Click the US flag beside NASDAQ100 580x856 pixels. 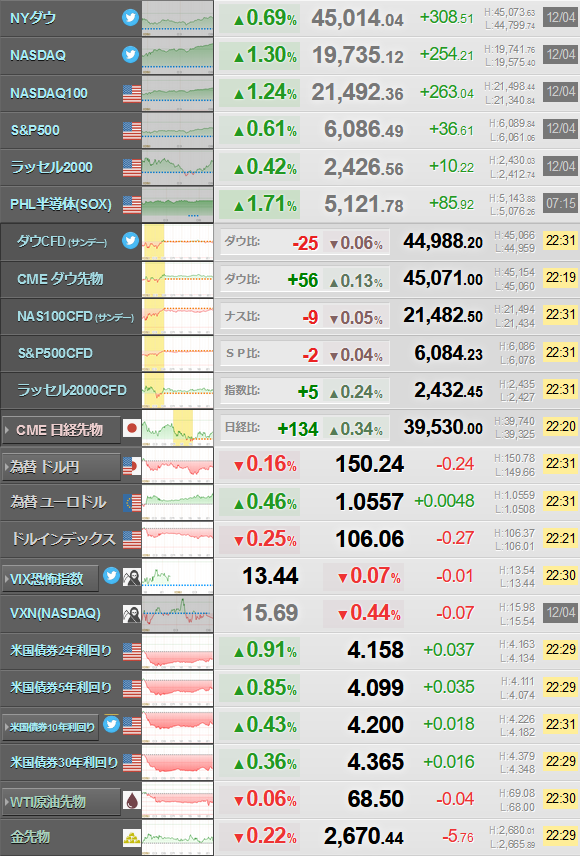point(132,93)
